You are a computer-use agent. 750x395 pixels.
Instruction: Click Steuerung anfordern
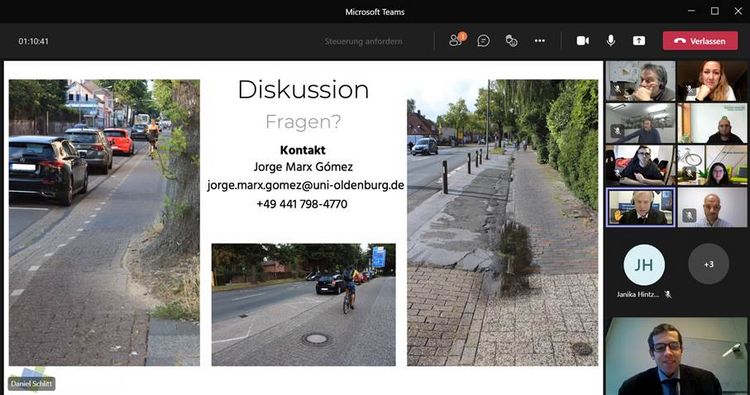tap(363, 42)
